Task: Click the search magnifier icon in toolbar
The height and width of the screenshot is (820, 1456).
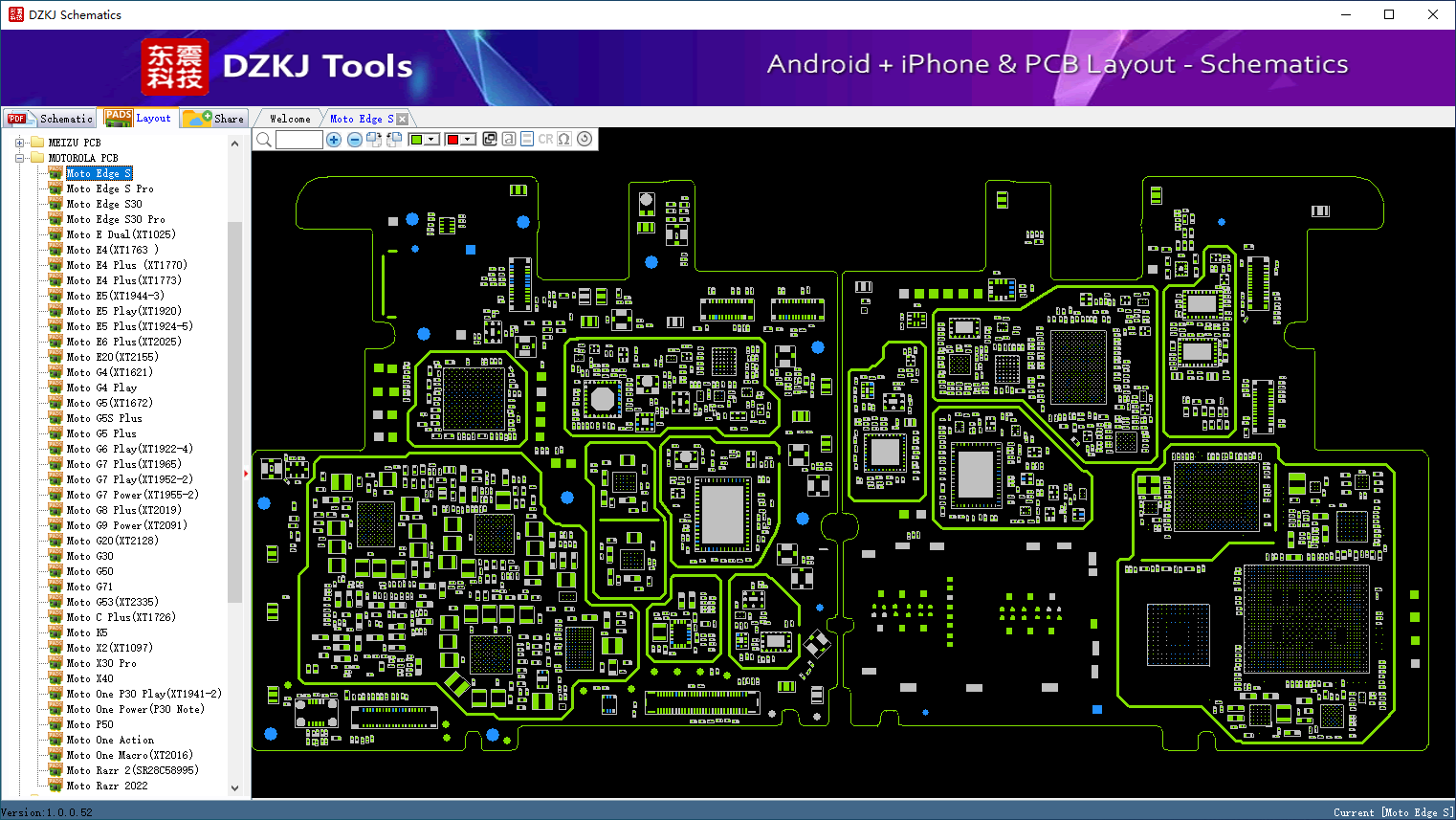Action: 264,140
